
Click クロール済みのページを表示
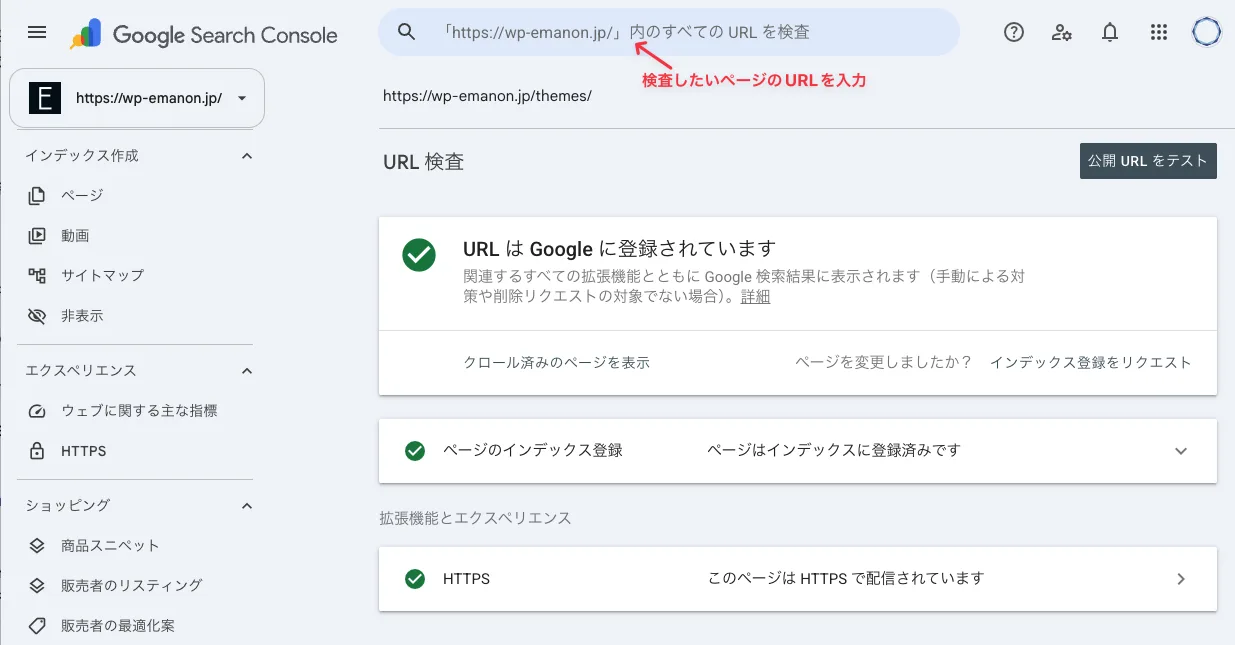pos(557,363)
